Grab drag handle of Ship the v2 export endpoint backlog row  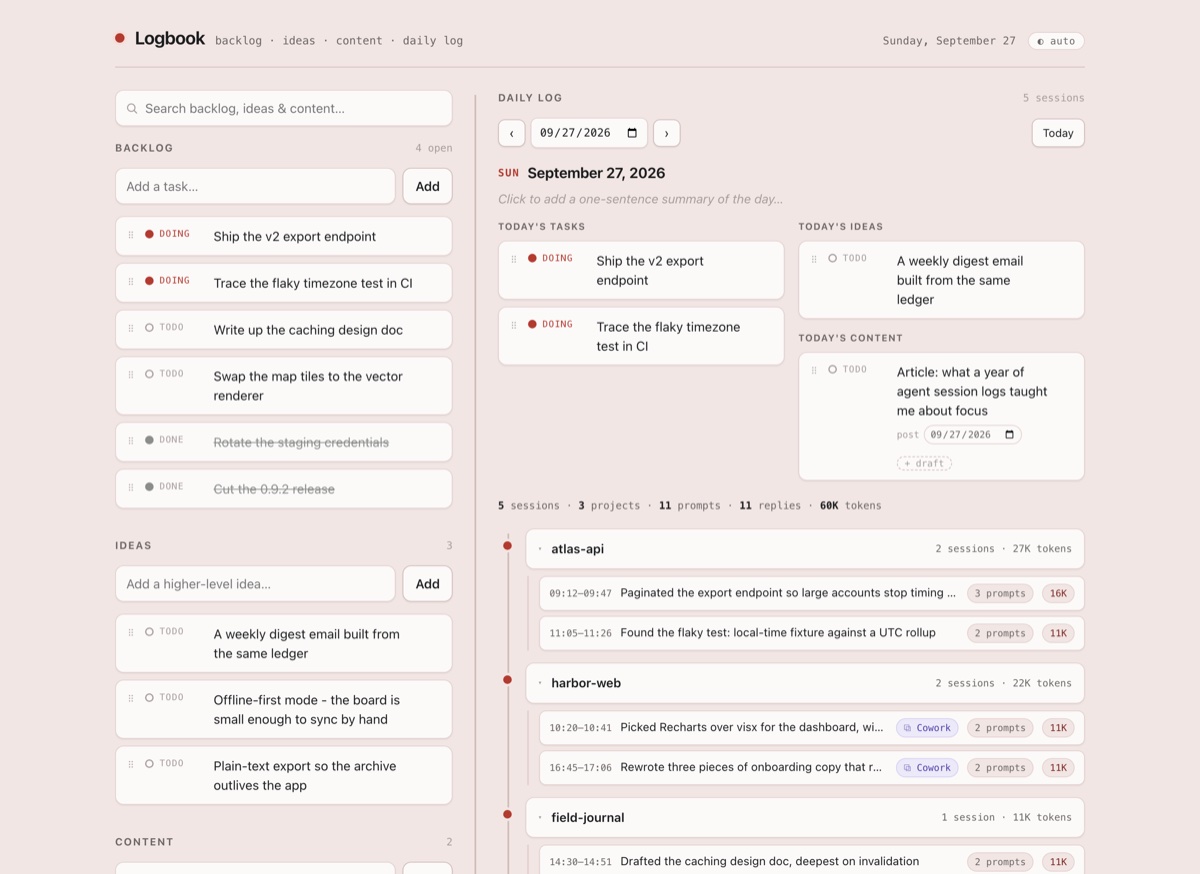[131, 235]
